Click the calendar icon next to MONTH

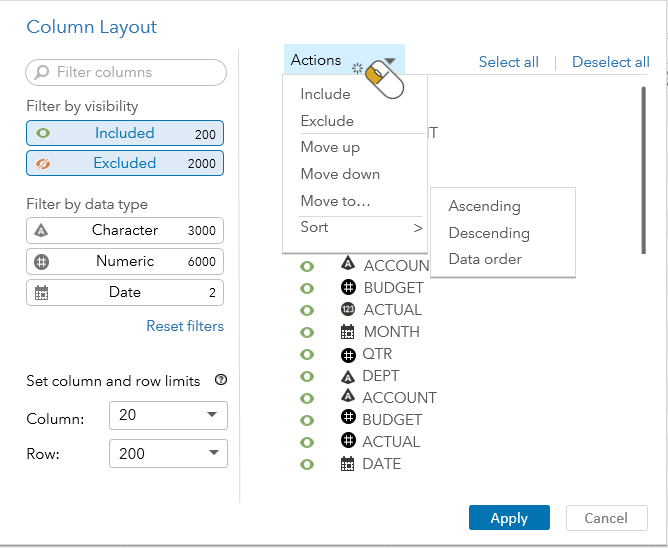click(348, 332)
